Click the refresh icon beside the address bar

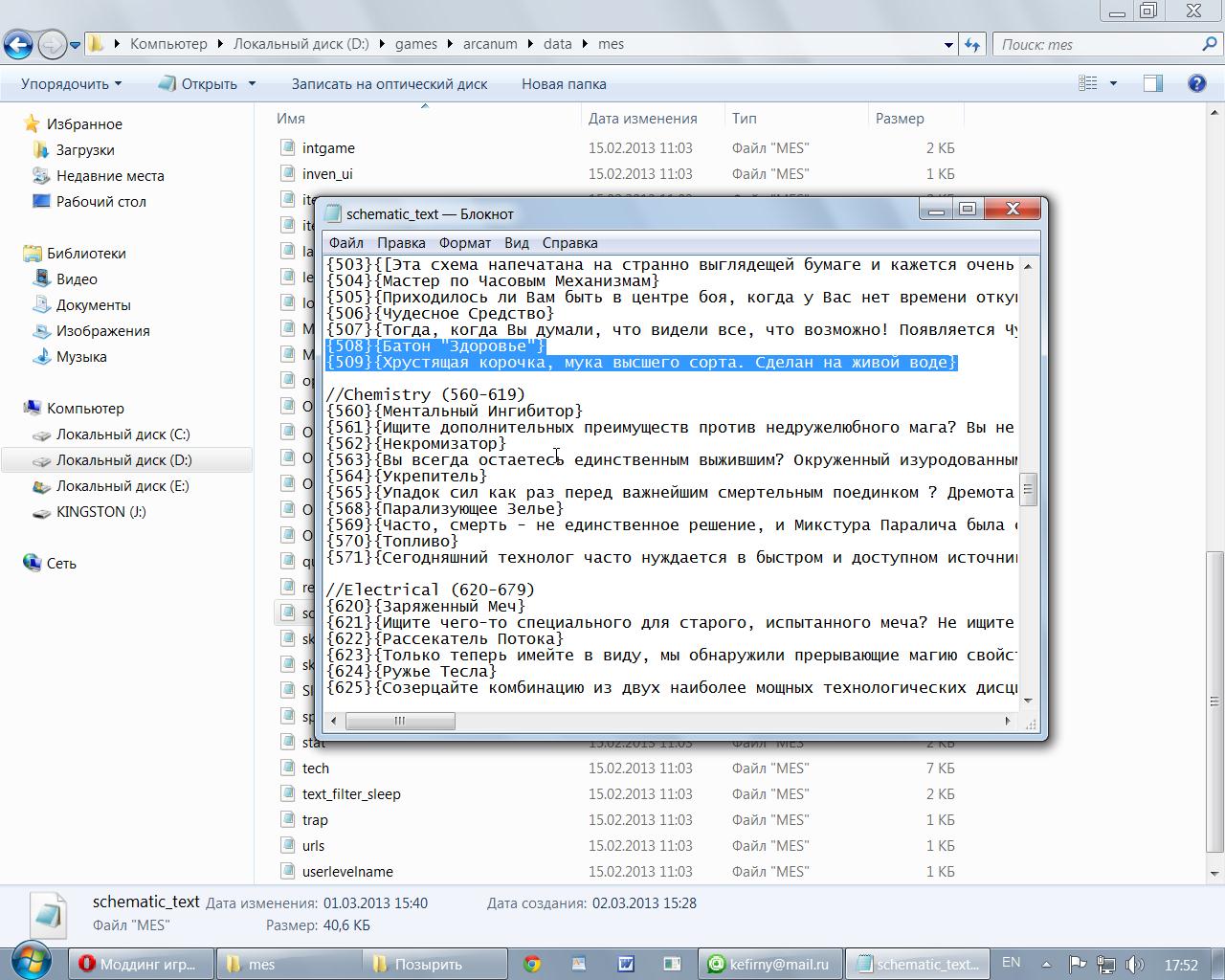[x=972, y=44]
